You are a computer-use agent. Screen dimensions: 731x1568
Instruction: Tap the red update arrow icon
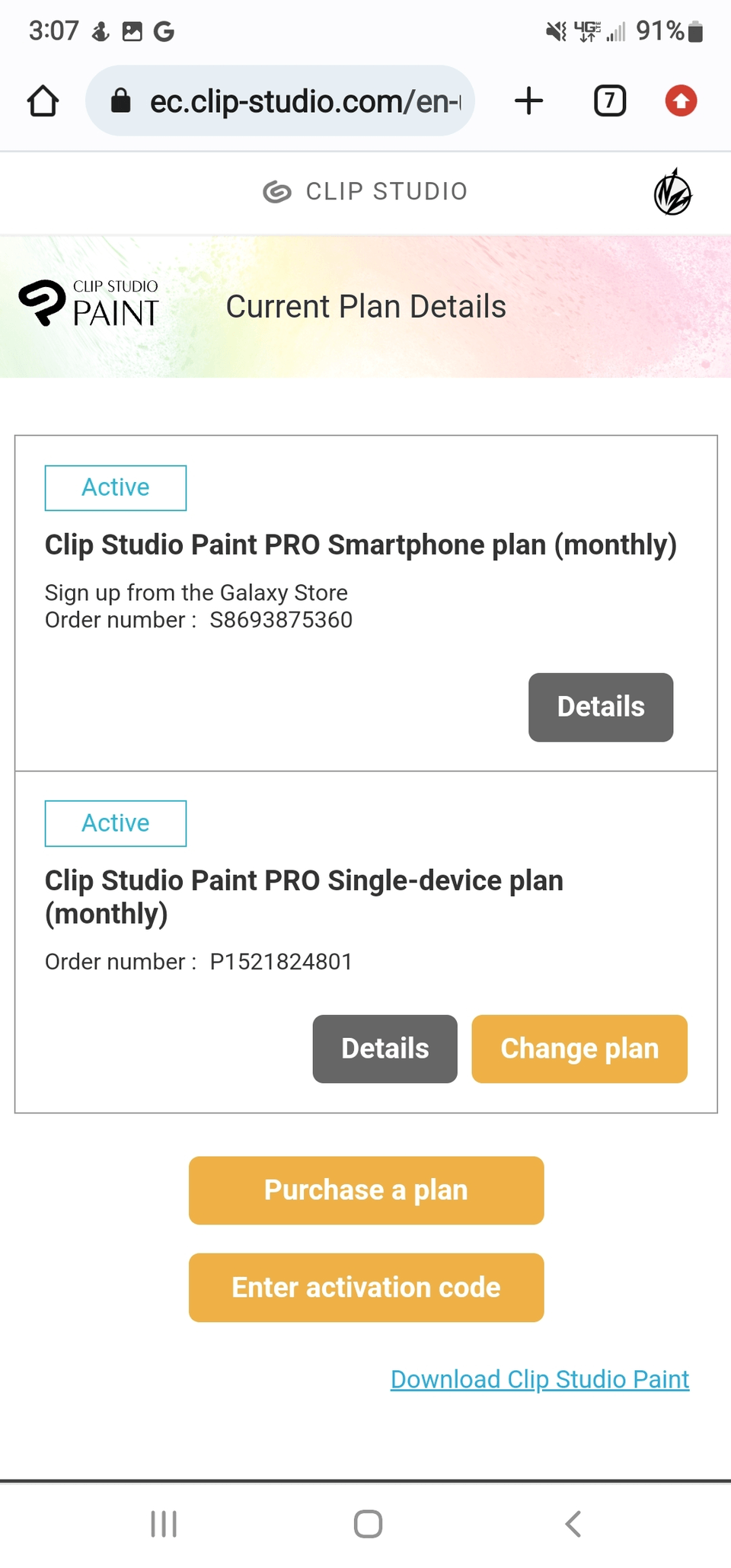pos(680,100)
